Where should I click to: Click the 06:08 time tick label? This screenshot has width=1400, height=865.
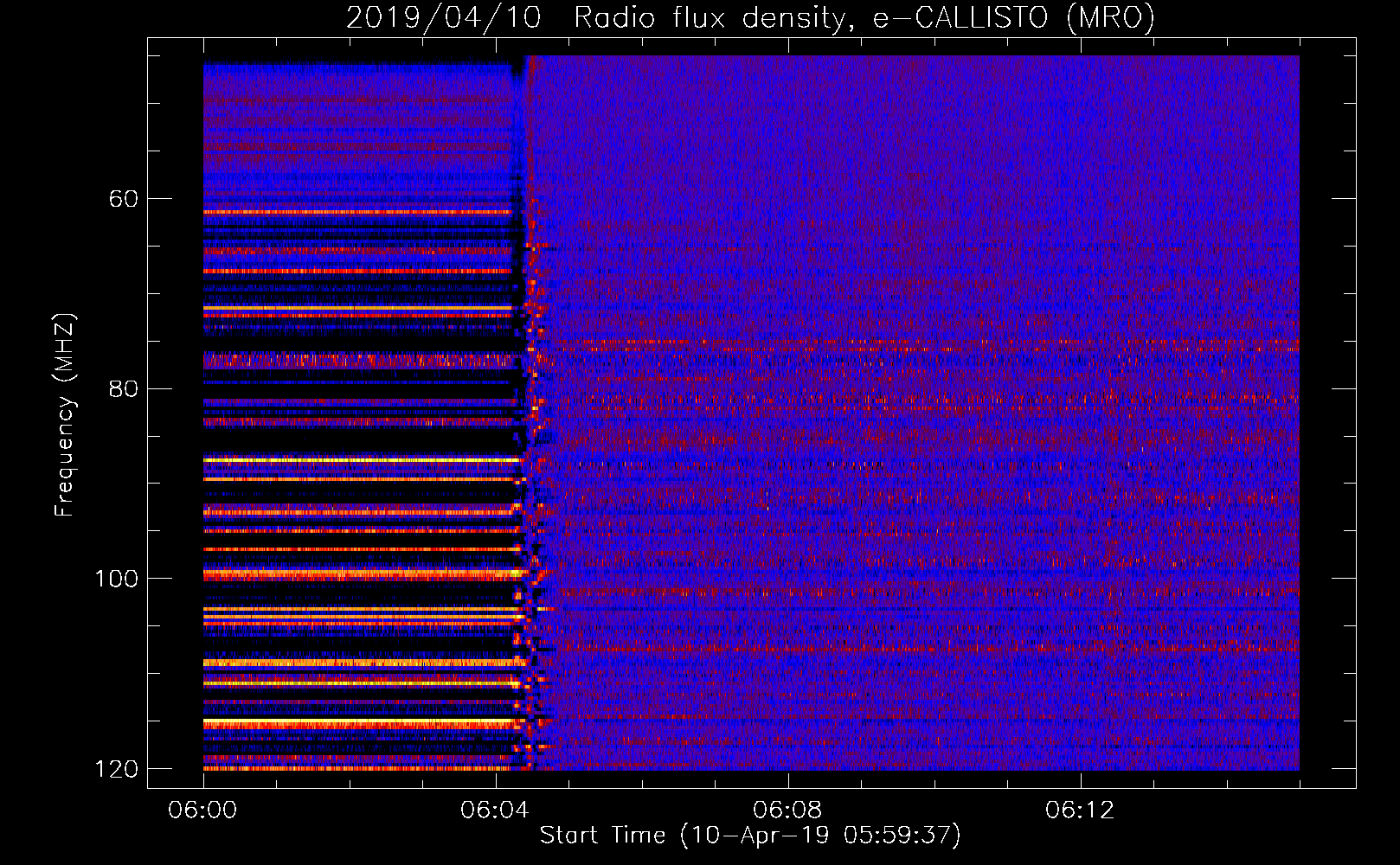pyautogui.click(x=787, y=811)
